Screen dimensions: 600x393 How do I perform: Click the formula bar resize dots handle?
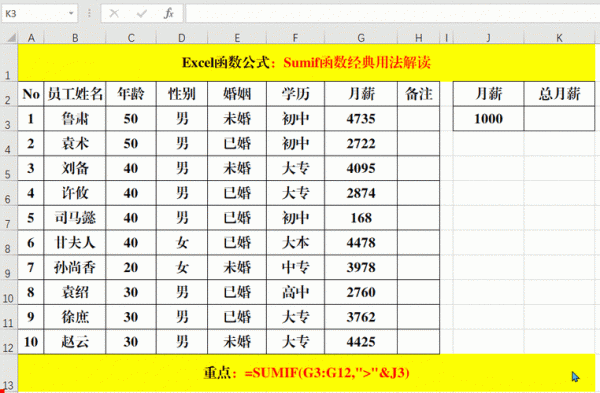point(89,14)
